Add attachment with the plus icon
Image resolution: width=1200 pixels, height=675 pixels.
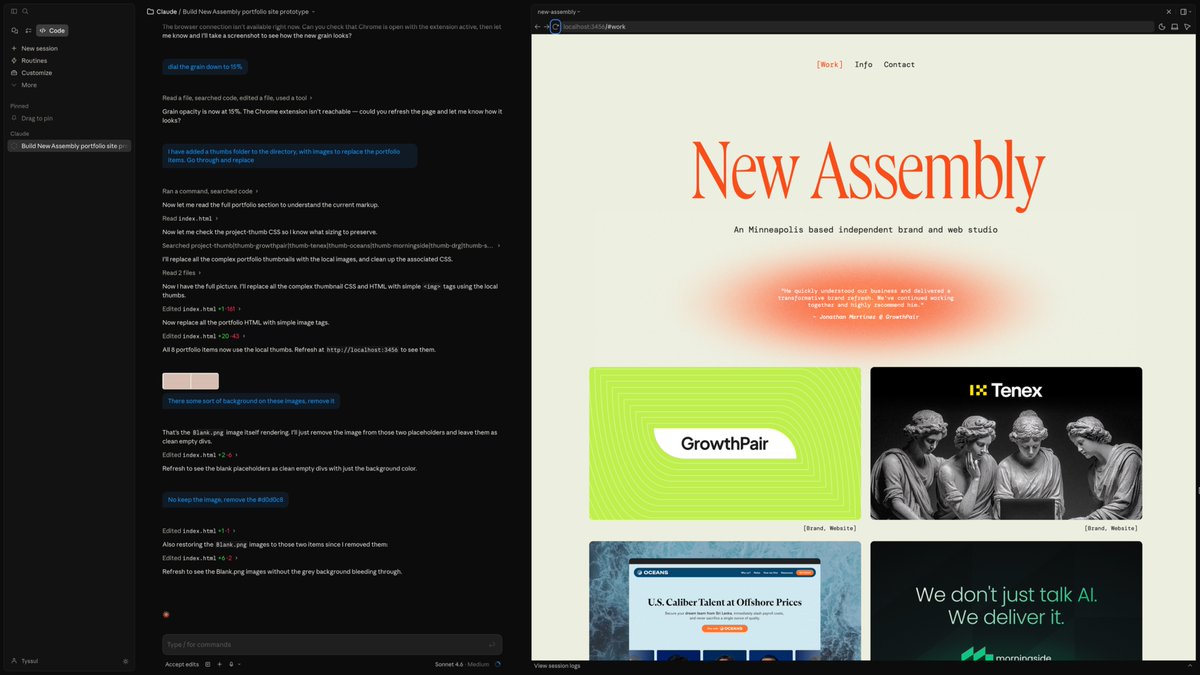219,664
